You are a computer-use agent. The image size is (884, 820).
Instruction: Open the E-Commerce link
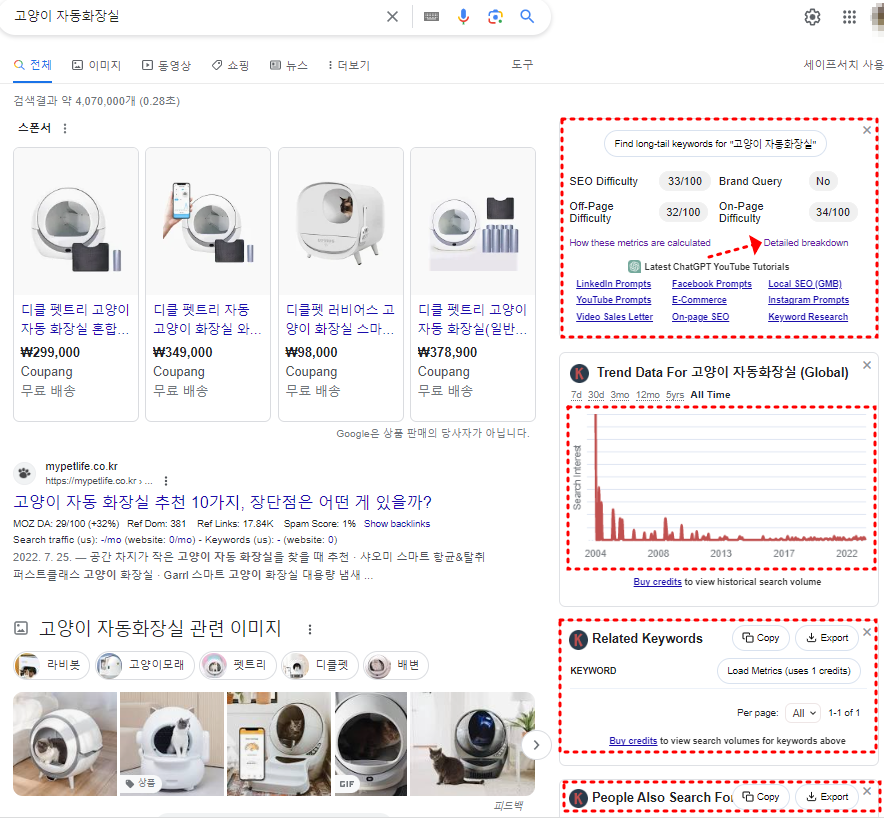click(x=699, y=300)
